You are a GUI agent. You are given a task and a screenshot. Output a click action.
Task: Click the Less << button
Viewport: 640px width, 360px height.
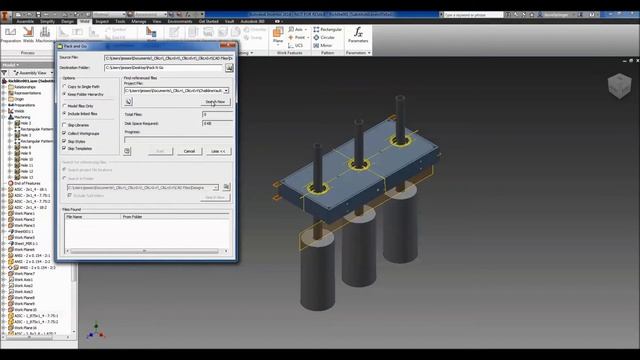point(218,151)
